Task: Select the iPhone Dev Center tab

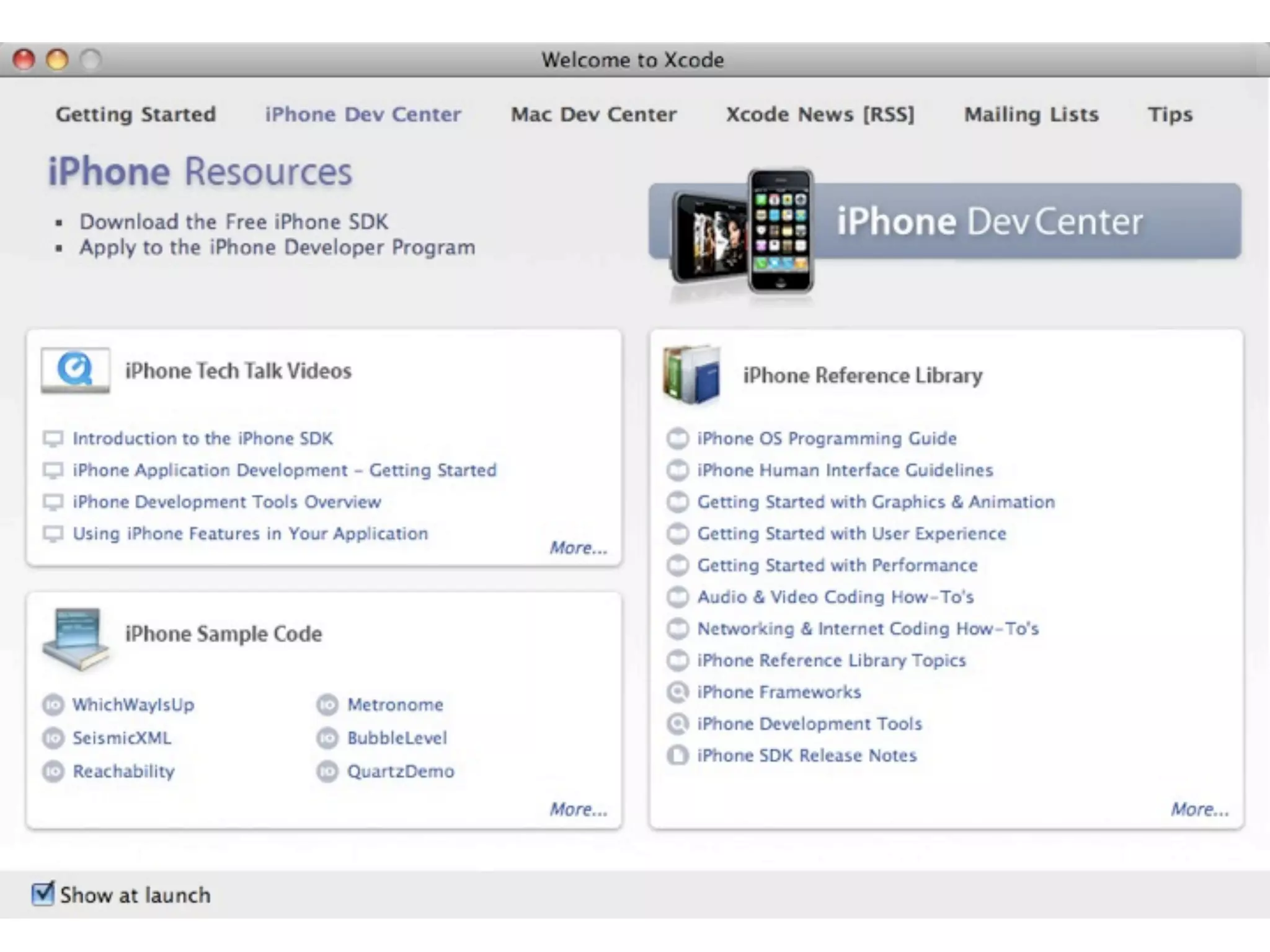Action: [x=363, y=115]
